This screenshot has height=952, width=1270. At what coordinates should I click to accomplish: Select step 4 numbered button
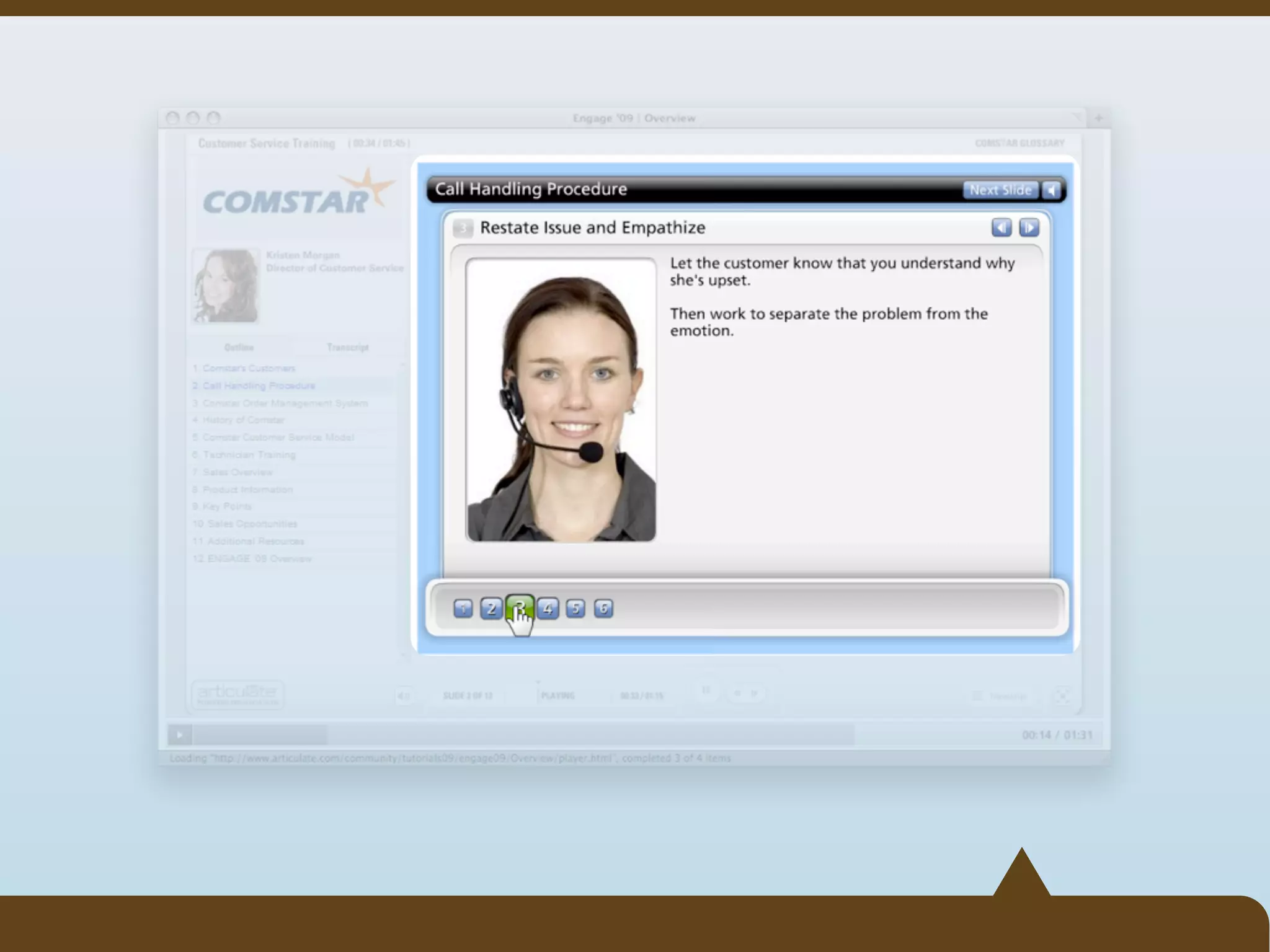548,609
